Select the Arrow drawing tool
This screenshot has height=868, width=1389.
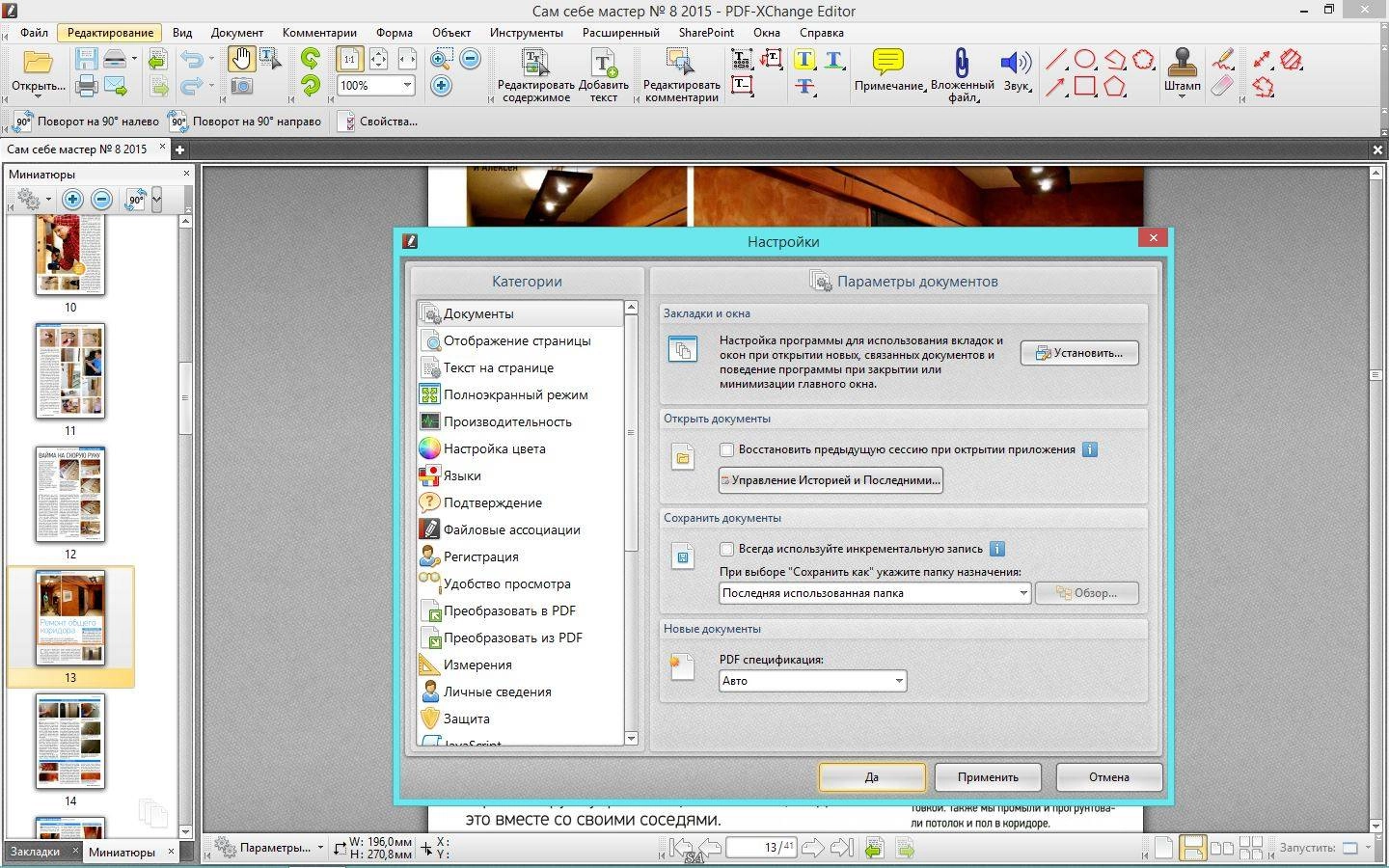click(x=1056, y=86)
